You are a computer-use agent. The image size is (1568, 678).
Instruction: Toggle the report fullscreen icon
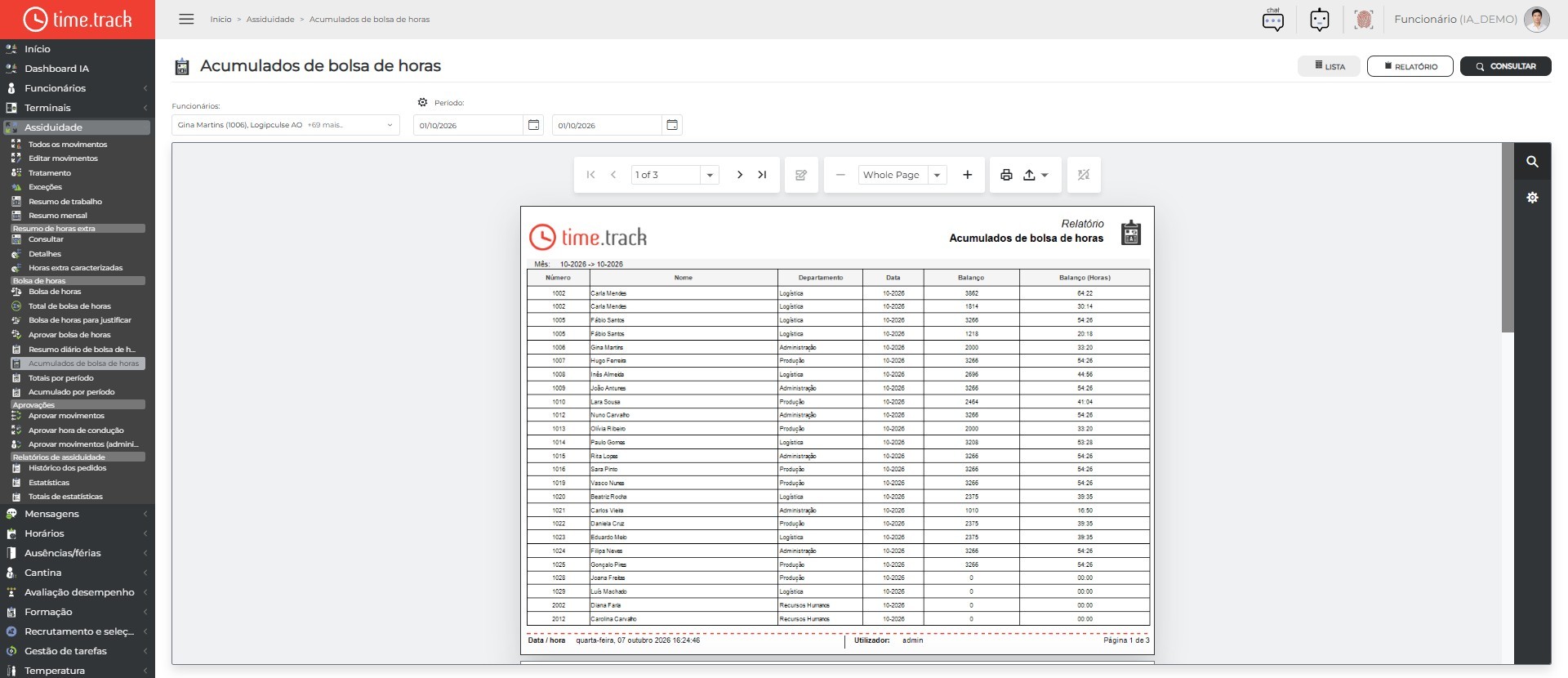point(1084,175)
